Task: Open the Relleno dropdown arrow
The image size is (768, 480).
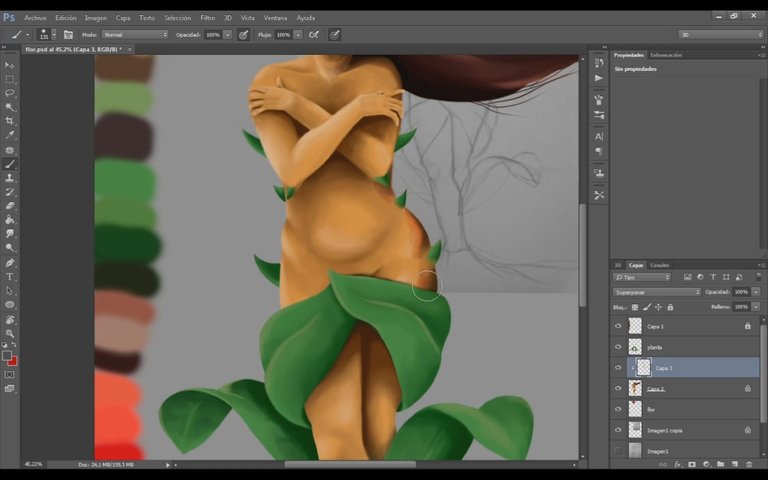Action: (x=756, y=307)
